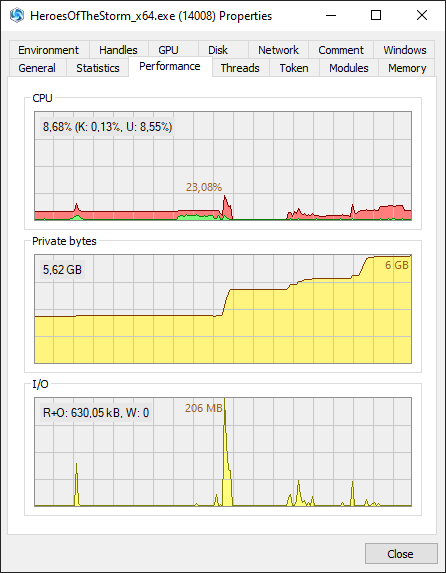The image size is (446, 573).
Task: Click the window title text HeroesOfTheStorm_x64.exe
Action: [x=103, y=16]
